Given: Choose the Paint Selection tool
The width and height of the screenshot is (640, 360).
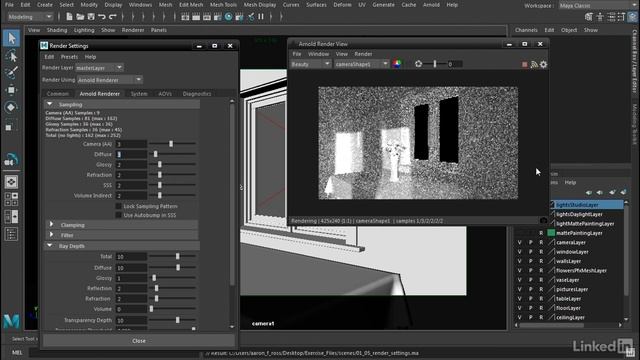Looking at the screenshot, I should pos(11,73).
